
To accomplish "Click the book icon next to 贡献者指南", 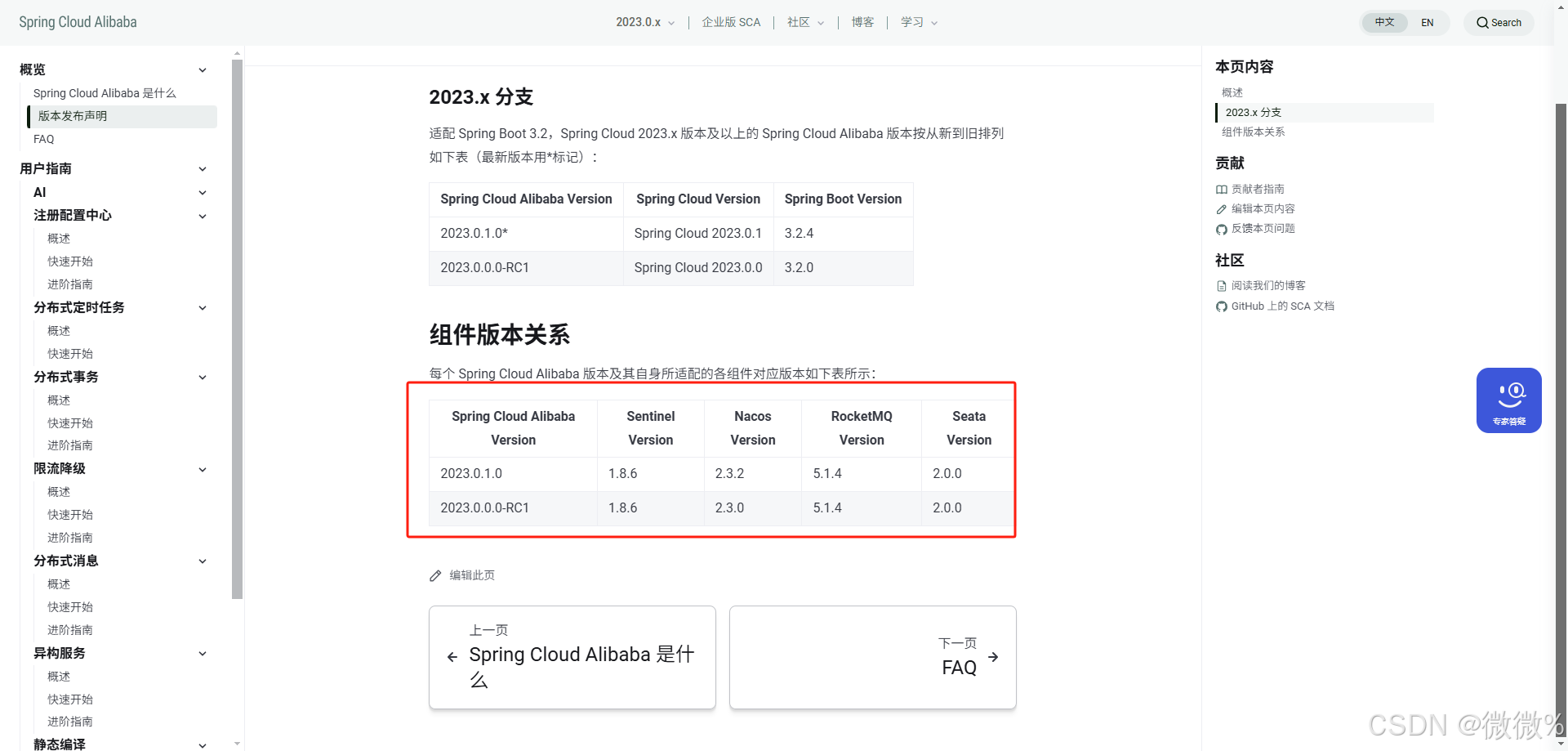I will tap(1222, 190).
